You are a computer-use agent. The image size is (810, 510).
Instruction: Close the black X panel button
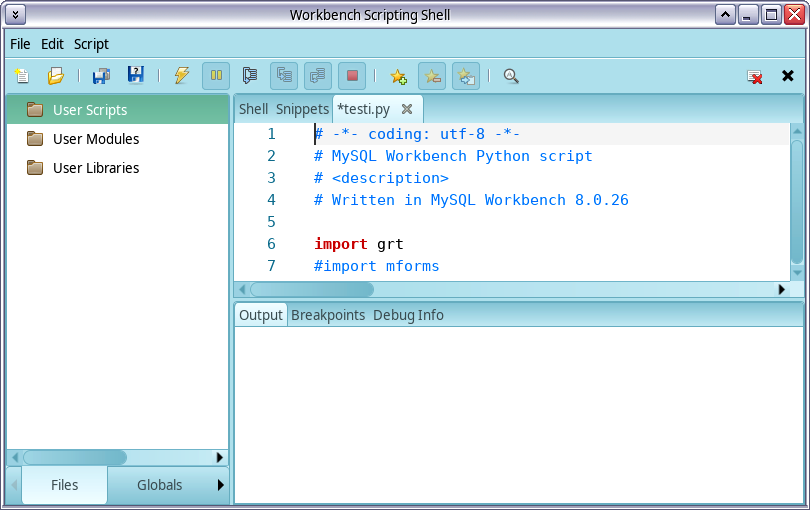[788, 76]
